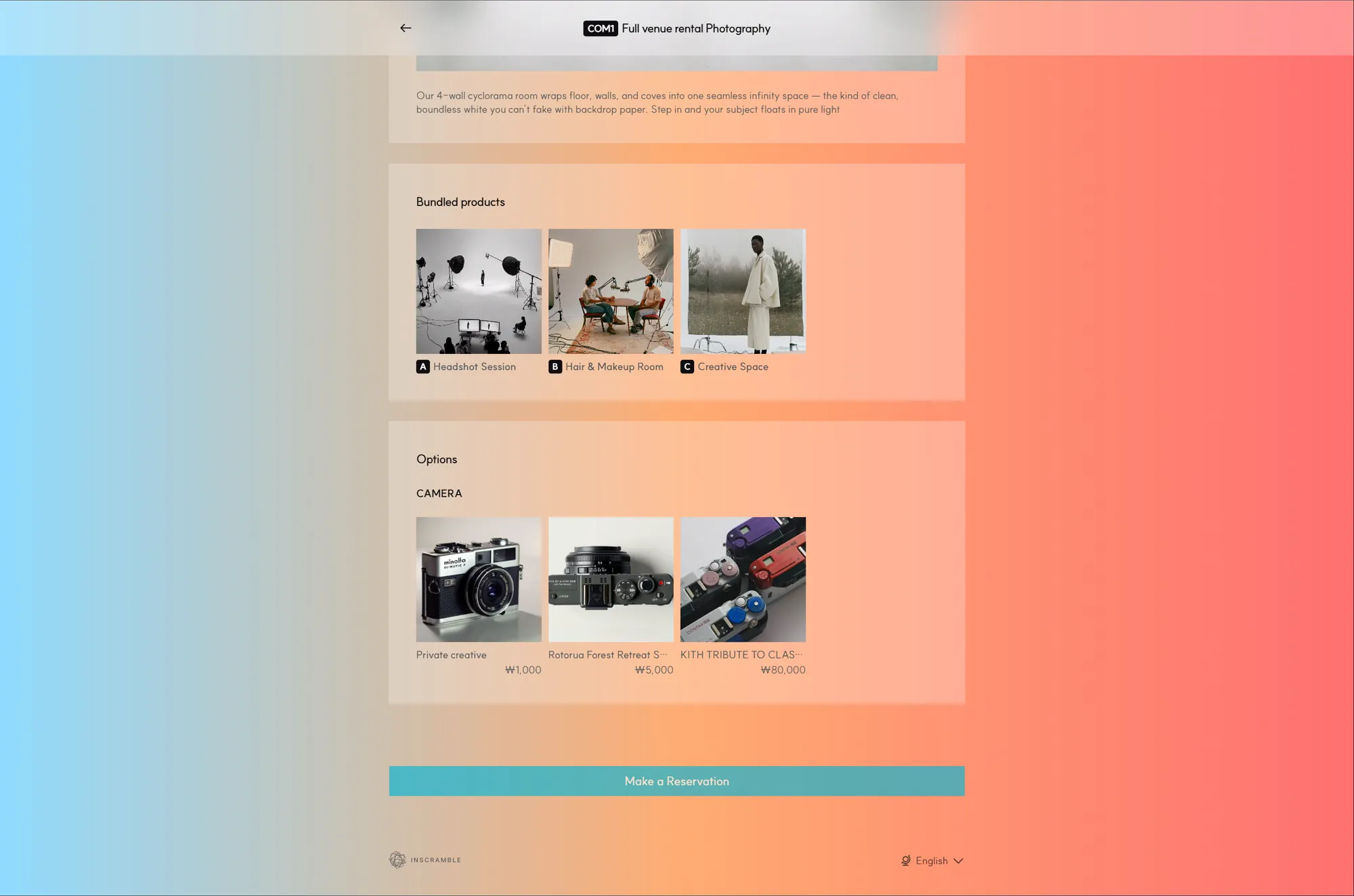Click Rotorua Forest Retreat S… option name

point(607,655)
